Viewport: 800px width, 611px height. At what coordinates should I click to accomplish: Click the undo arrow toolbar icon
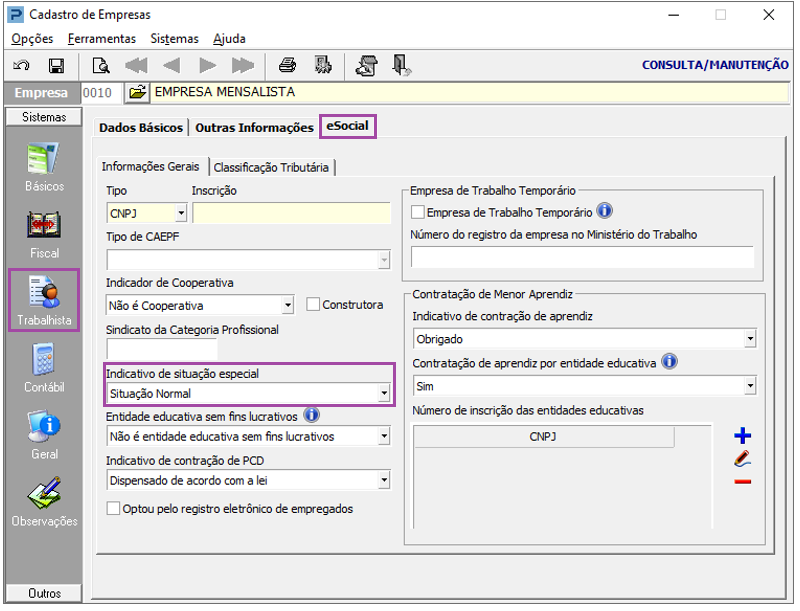(21, 65)
